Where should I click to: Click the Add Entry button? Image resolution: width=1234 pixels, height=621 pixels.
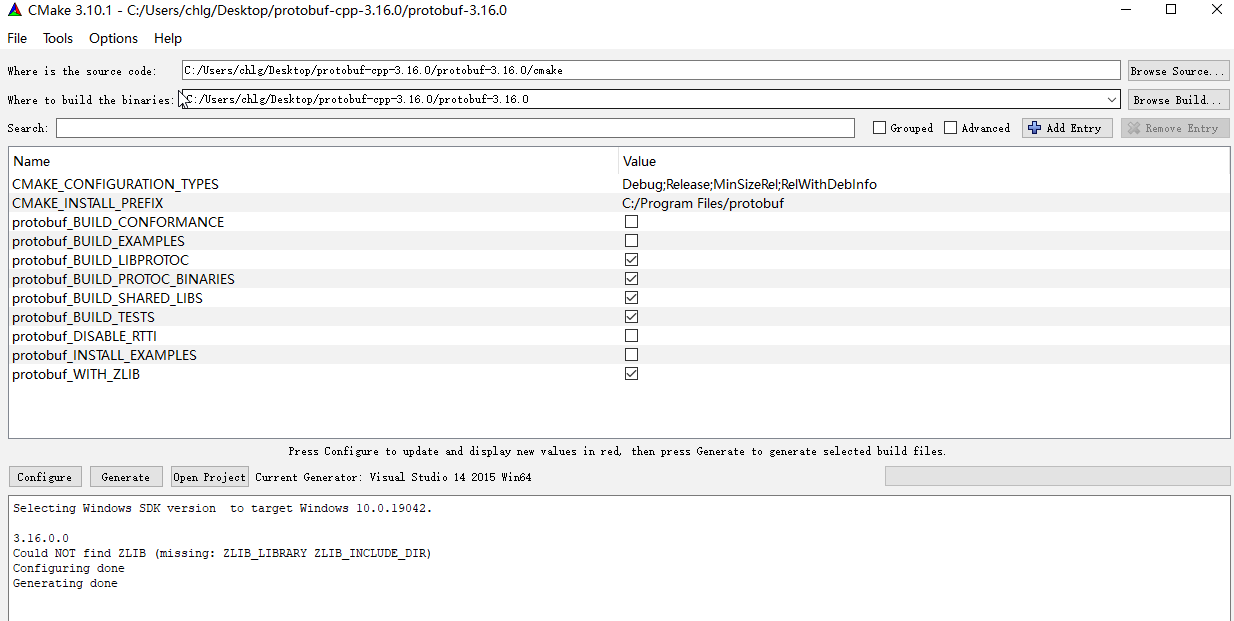pos(1067,128)
